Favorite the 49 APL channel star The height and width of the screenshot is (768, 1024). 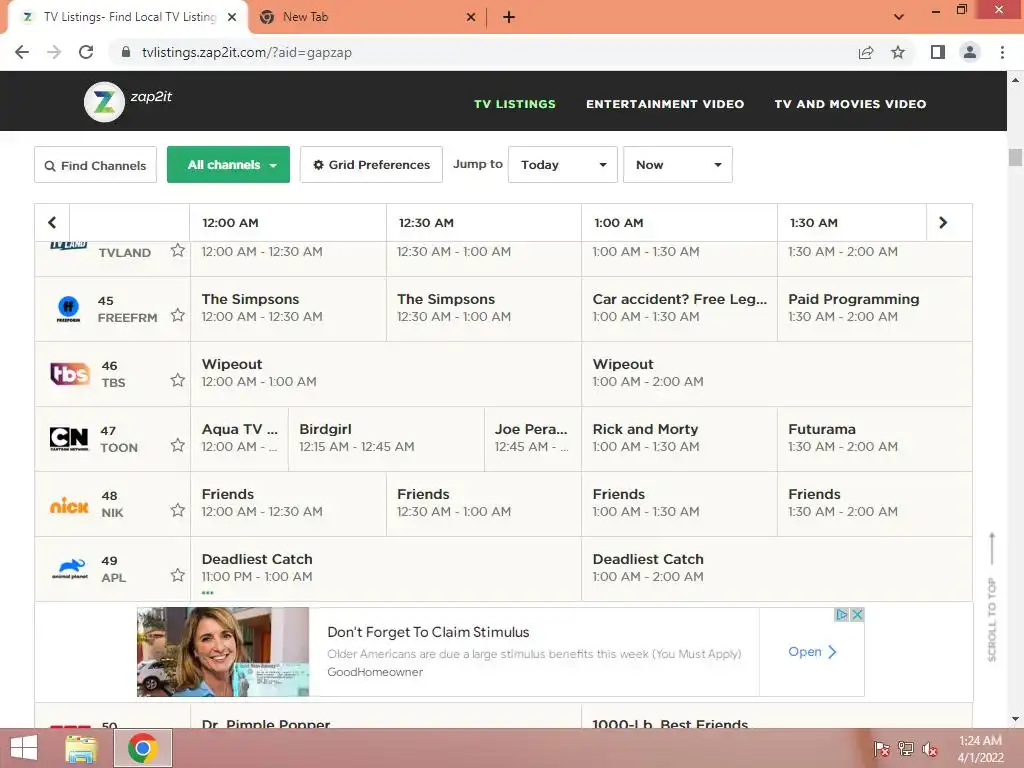pyautogui.click(x=178, y=575)
